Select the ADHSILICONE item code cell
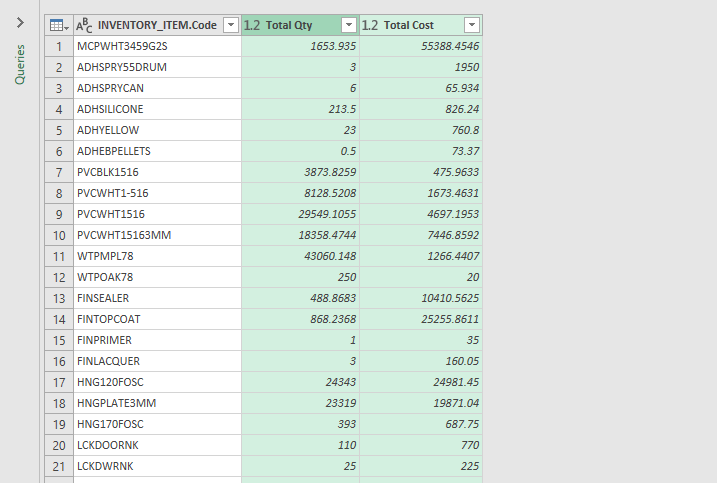 click(157, 109)
